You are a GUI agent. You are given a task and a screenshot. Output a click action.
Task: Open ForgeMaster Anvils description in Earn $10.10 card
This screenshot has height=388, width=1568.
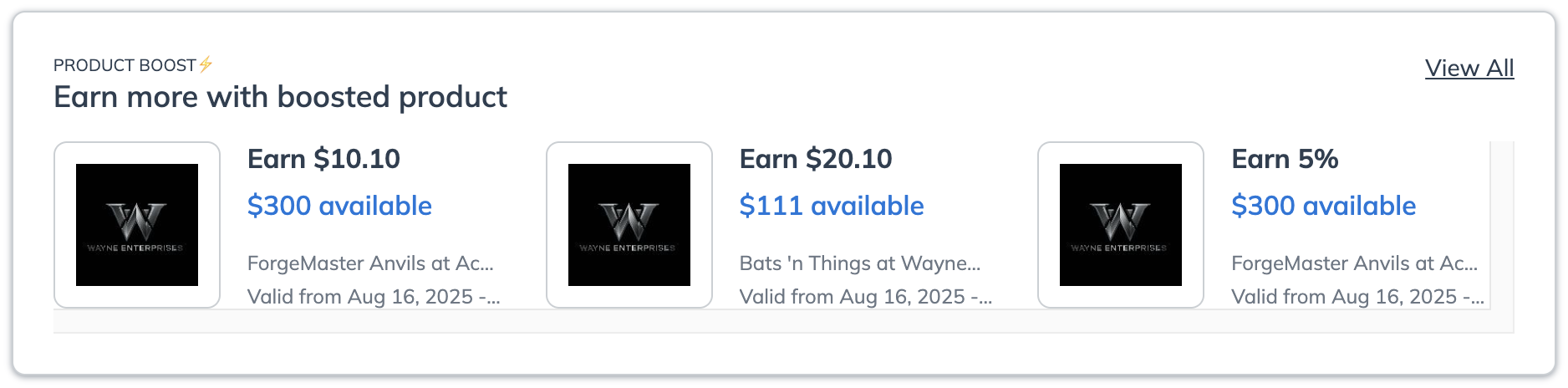(x=370, y=263)
